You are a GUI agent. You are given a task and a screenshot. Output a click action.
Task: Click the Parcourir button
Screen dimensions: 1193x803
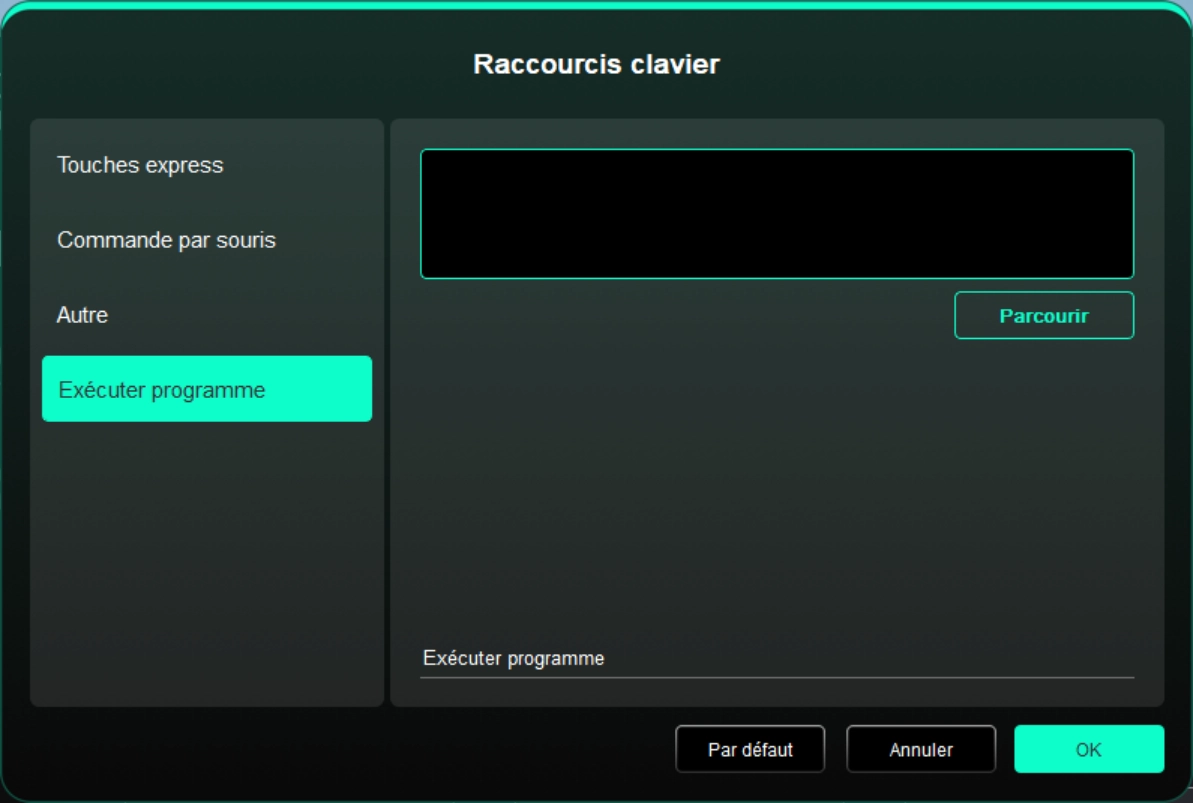tap(1043, 315)
